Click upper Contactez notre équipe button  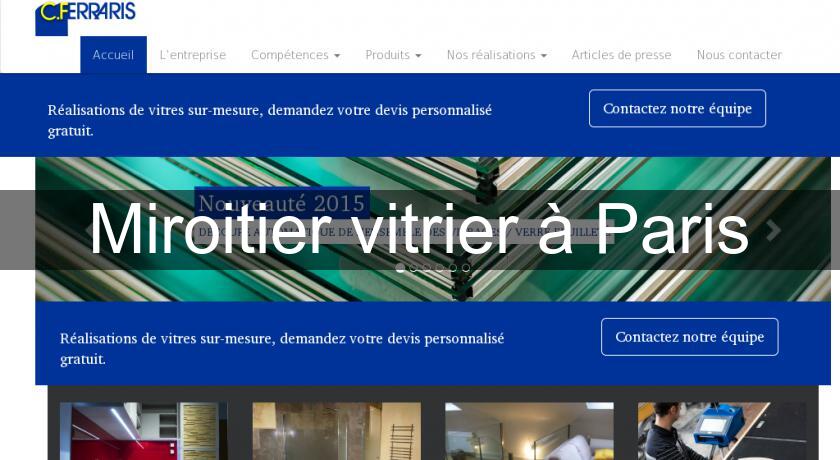point(677,108)
